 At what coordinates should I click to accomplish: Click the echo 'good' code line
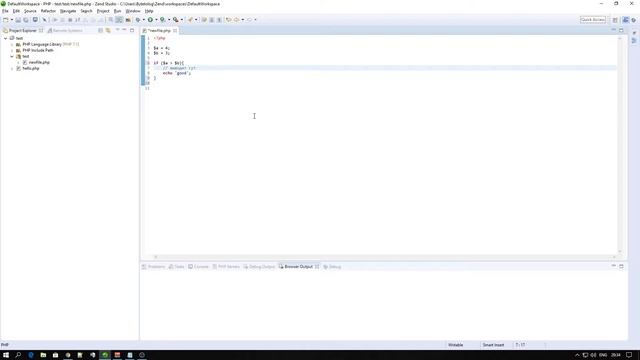(177, 73)
